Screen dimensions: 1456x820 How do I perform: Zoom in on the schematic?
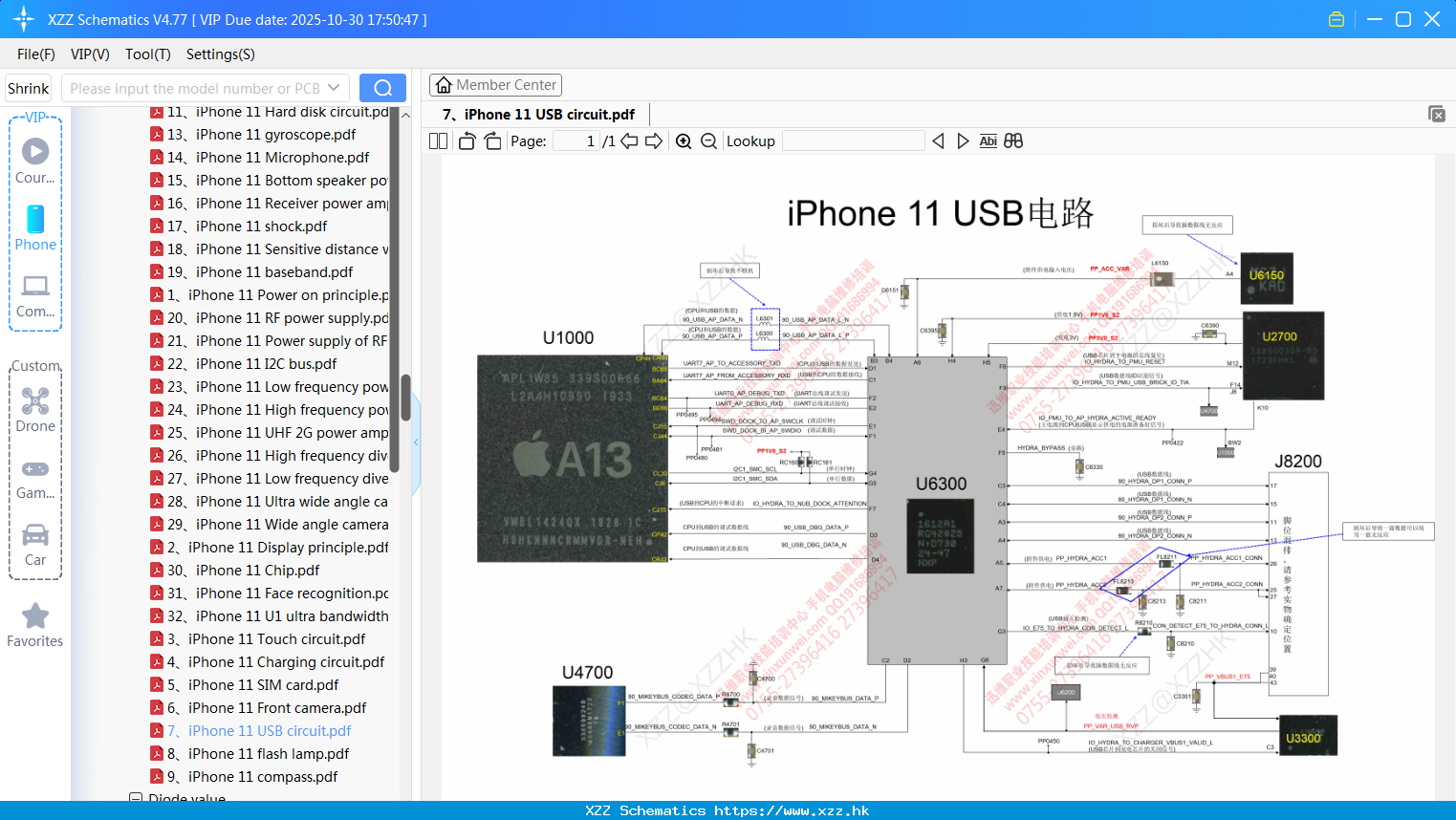click(x=684, y=141)
